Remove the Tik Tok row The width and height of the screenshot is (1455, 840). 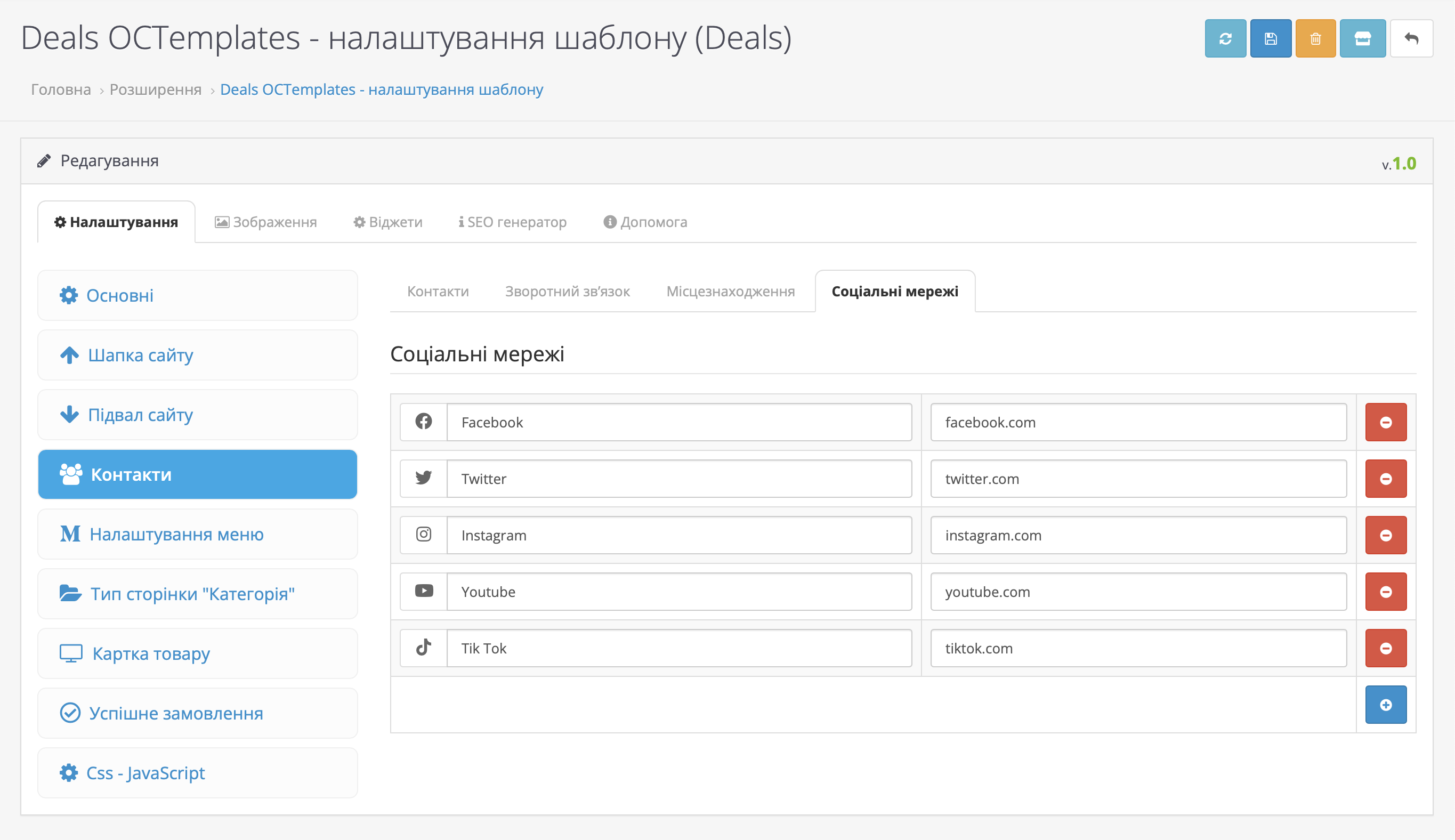coord(1386,649)
